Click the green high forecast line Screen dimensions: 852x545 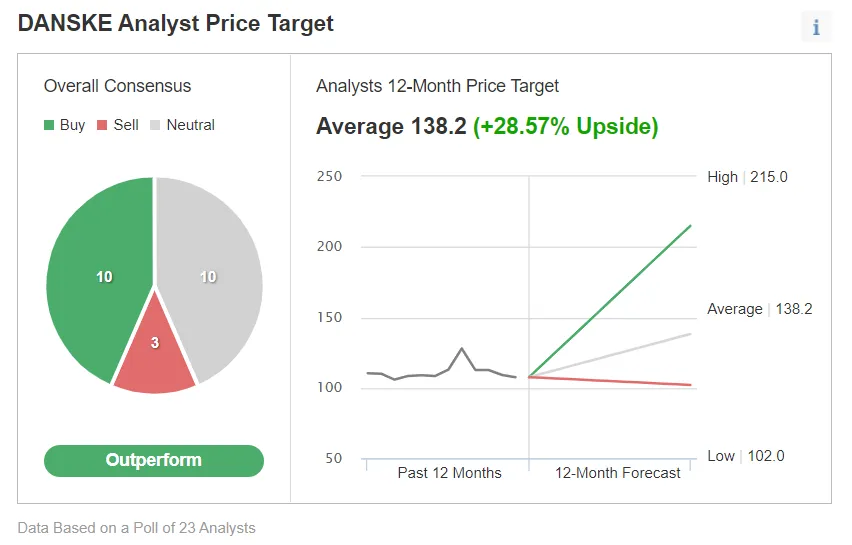[x=610, y=300]
